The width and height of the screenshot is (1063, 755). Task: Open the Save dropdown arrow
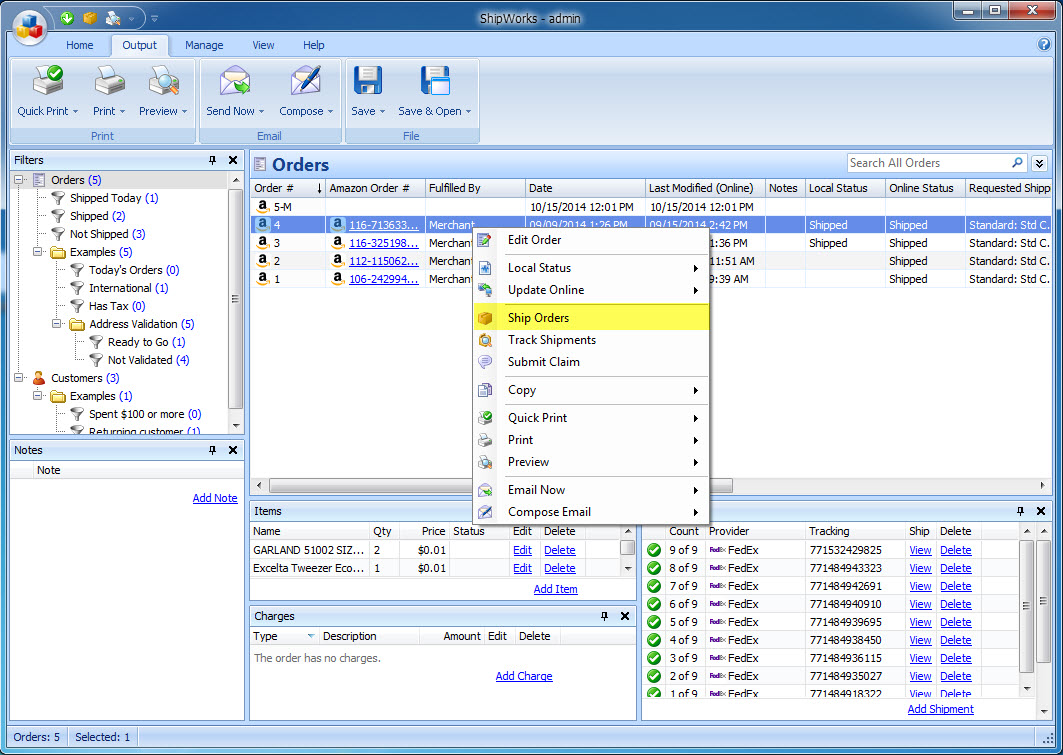[x=382, y=112]
